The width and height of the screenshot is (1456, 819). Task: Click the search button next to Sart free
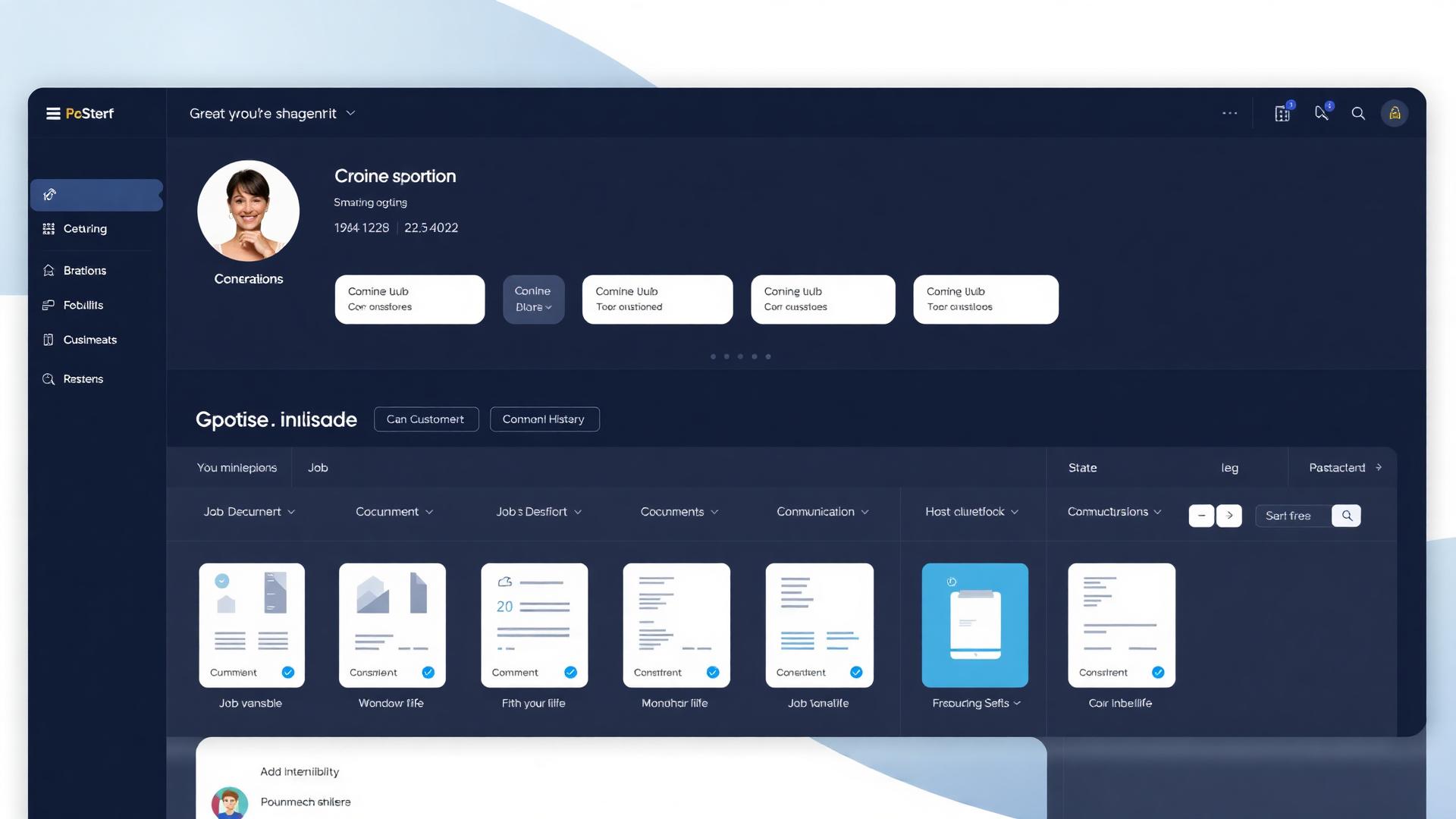tap(1347, 516)
